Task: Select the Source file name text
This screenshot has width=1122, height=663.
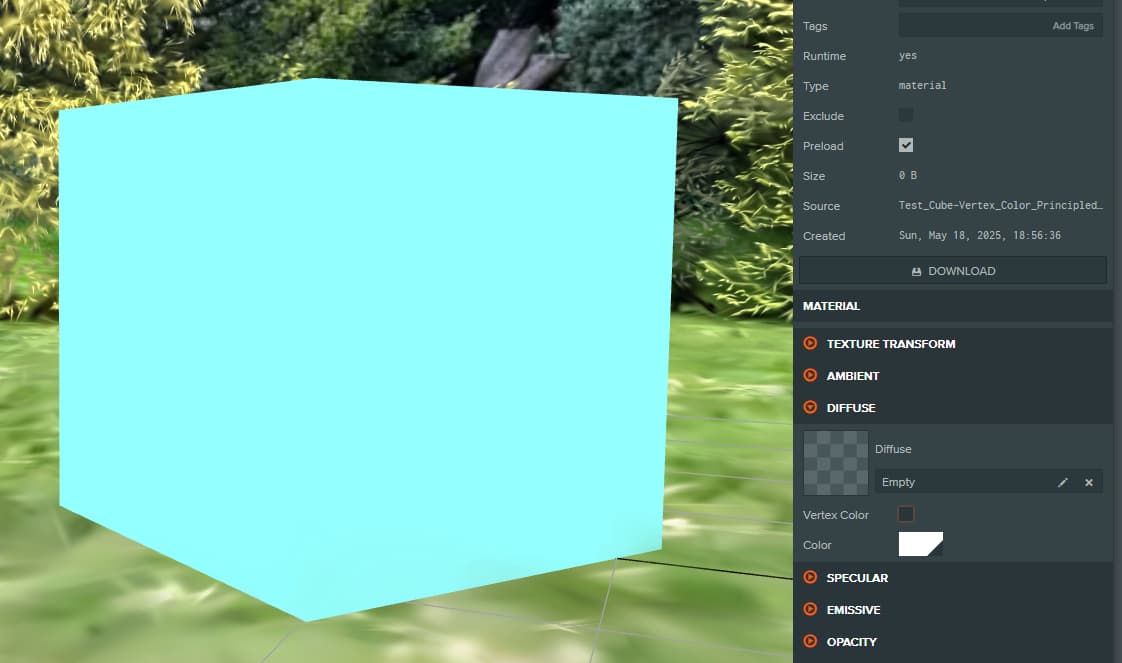Action: coord(1000,205)
